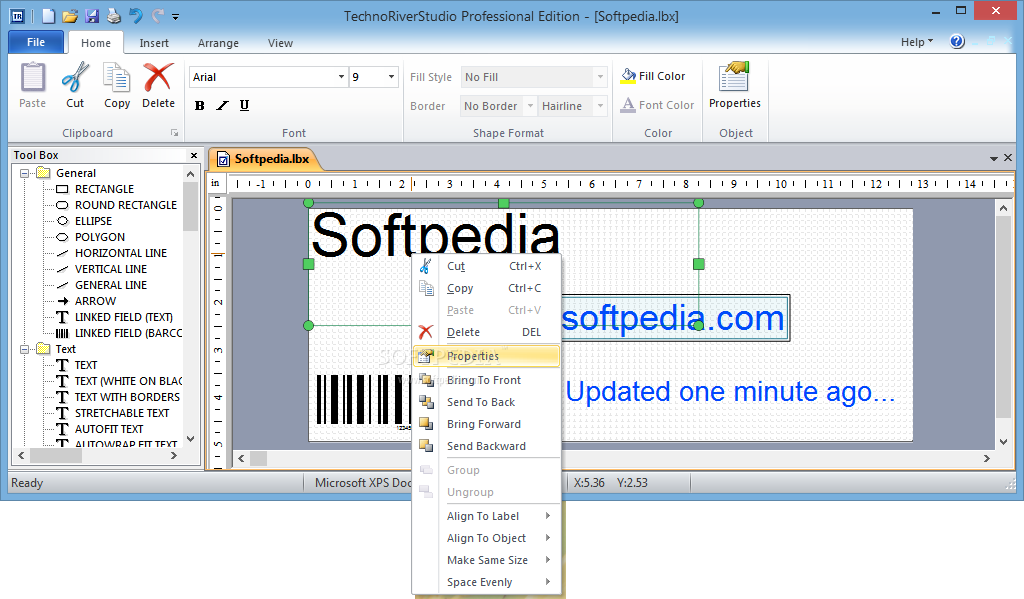Viewport: 1024px width, 599px height.
Task: Open the No Fill style dropdown
Action: click(x=600, y=76)
